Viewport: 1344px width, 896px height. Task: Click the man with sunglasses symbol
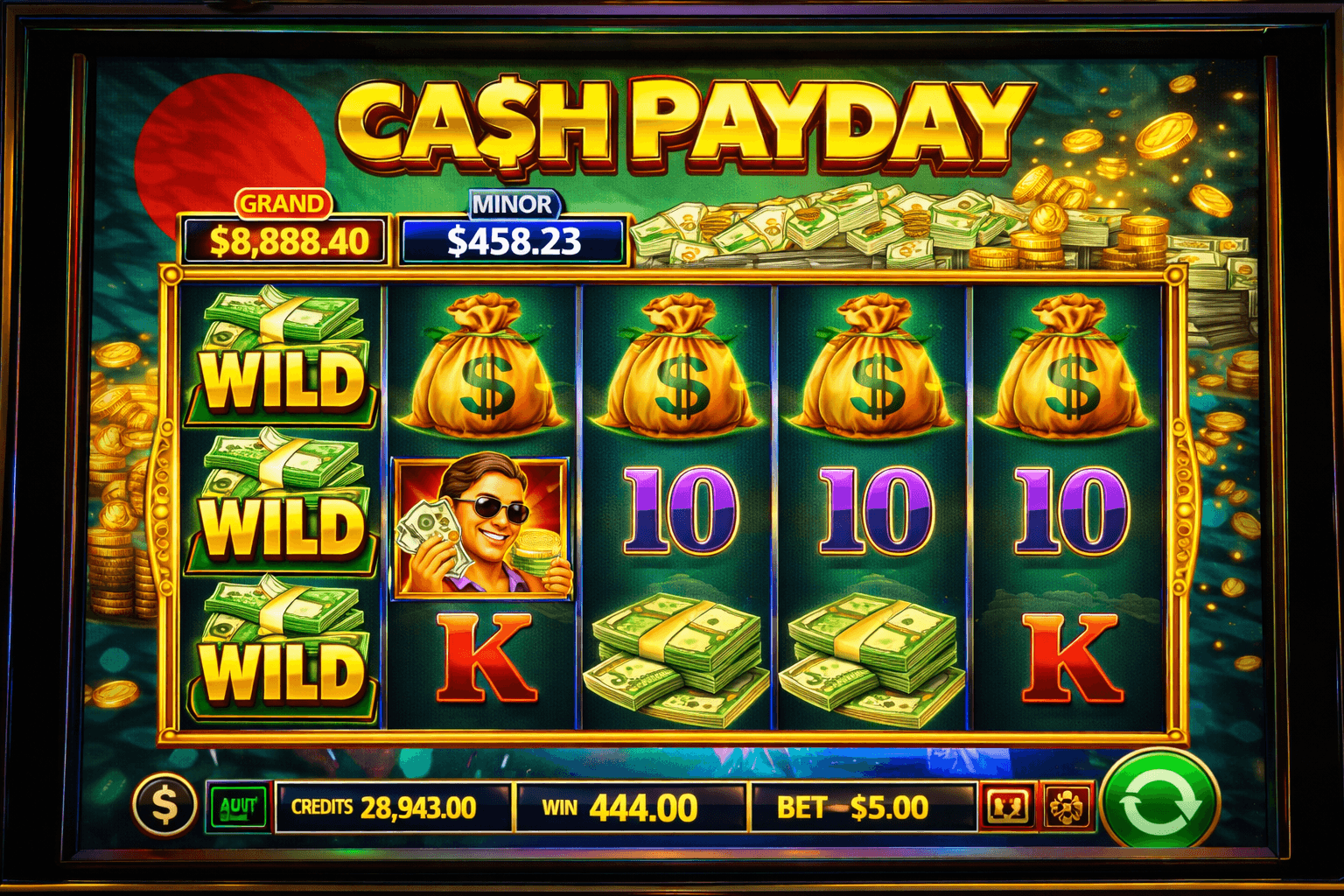pos(481,528)
